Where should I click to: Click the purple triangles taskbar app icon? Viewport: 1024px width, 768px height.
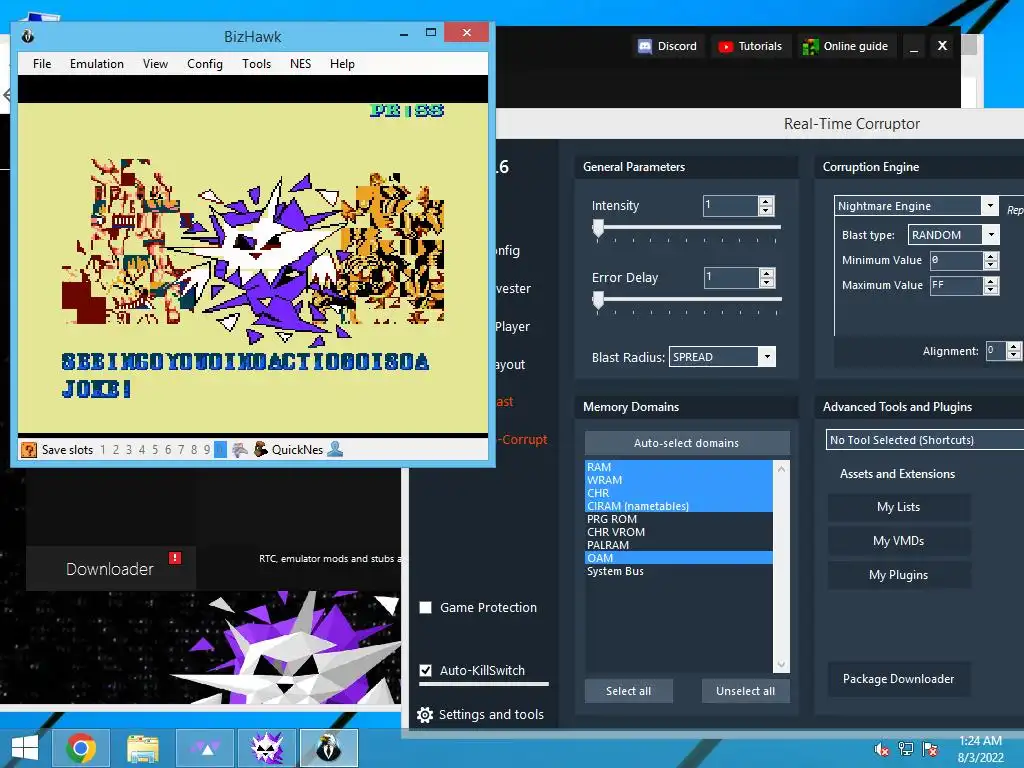tap(206, 748)
